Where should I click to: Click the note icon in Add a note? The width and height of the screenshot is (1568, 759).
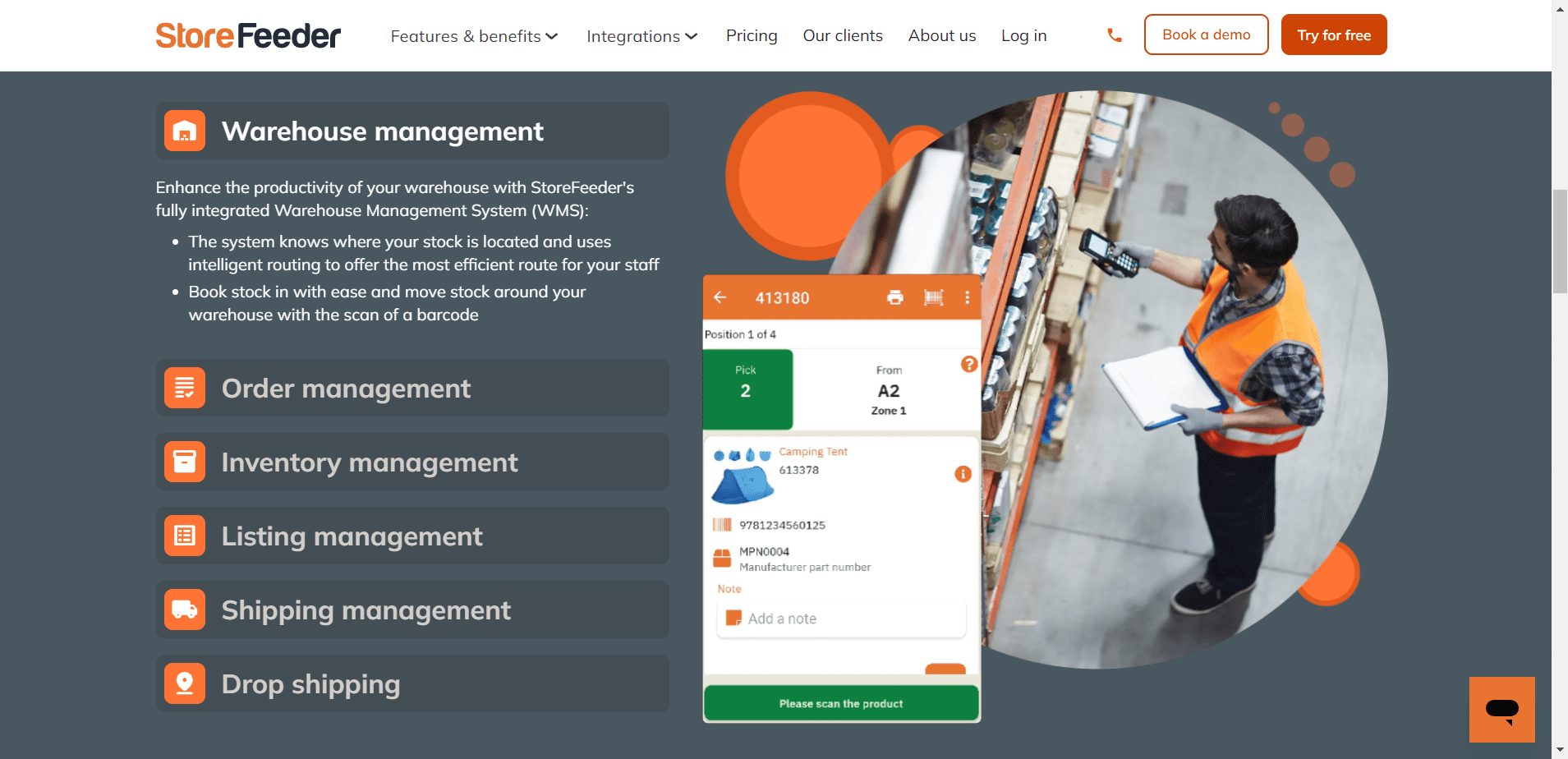pos(734,618)
